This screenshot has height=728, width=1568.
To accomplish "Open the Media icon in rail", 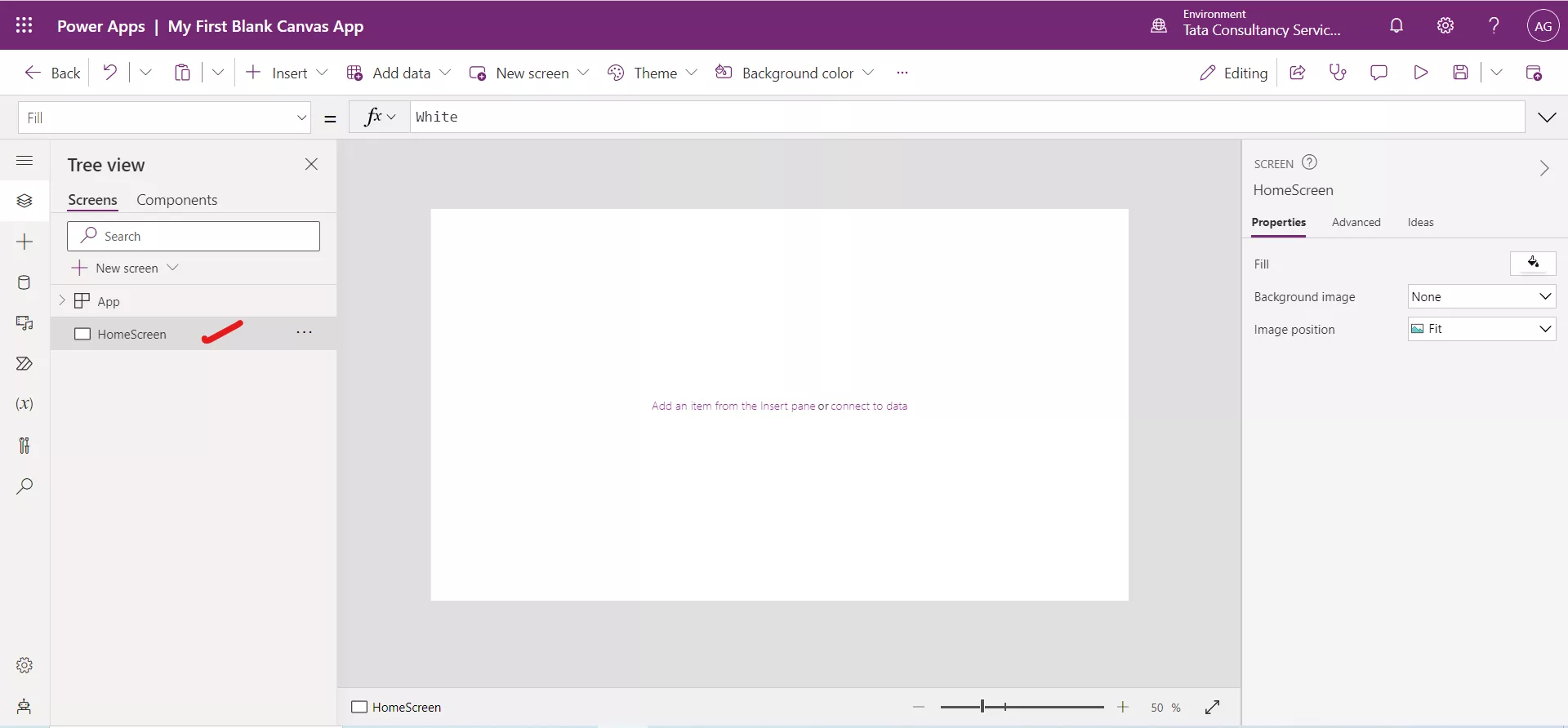I will 24,323.
